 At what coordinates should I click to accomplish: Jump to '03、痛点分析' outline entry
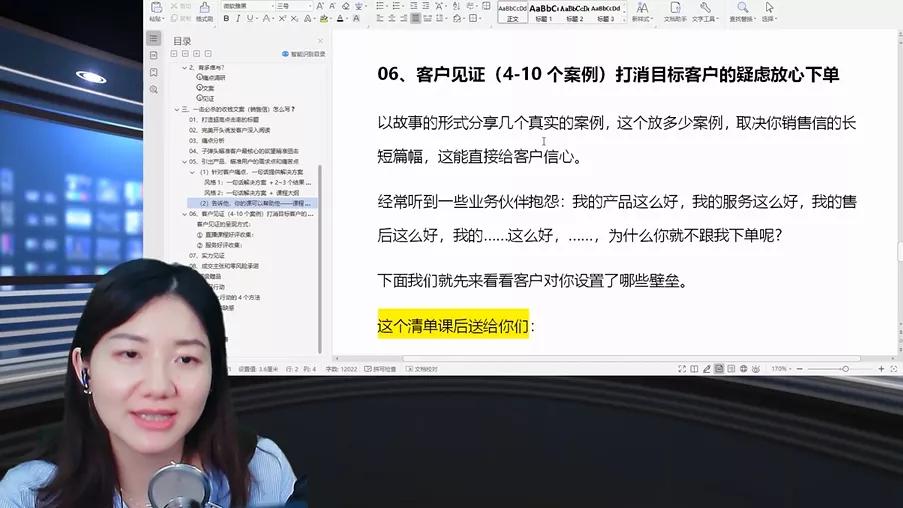pos(207,141)
